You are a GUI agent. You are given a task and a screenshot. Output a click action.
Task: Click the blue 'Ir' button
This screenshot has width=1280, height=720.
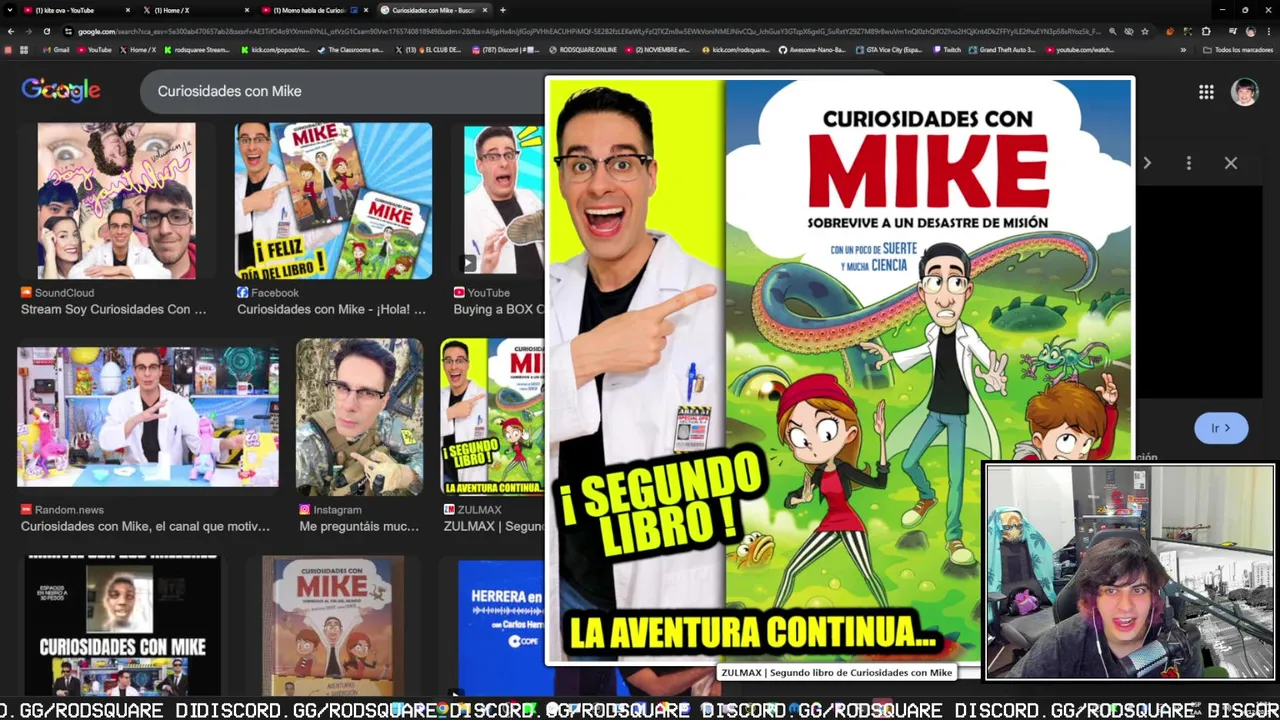point(1221,428)
